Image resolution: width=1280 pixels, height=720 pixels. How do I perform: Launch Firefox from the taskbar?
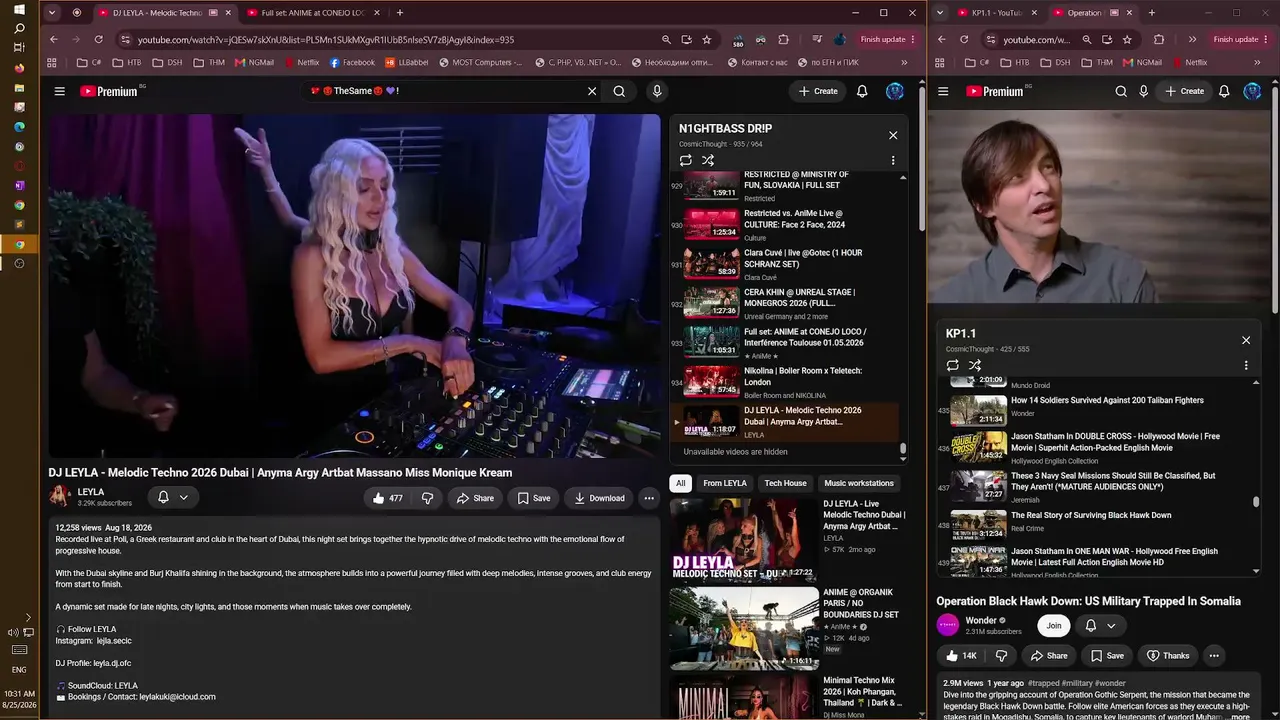click(x=19, y=68)
